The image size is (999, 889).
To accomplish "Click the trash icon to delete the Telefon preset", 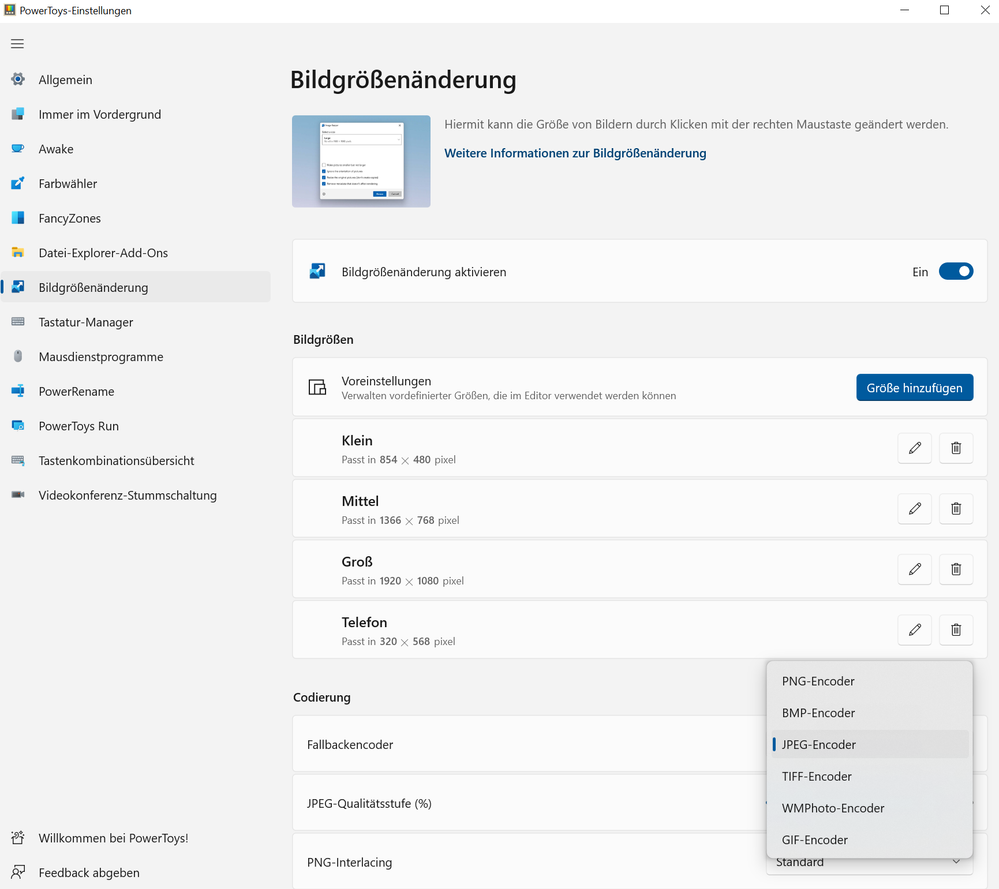I will pyautogui.click(x=955, y=629).
